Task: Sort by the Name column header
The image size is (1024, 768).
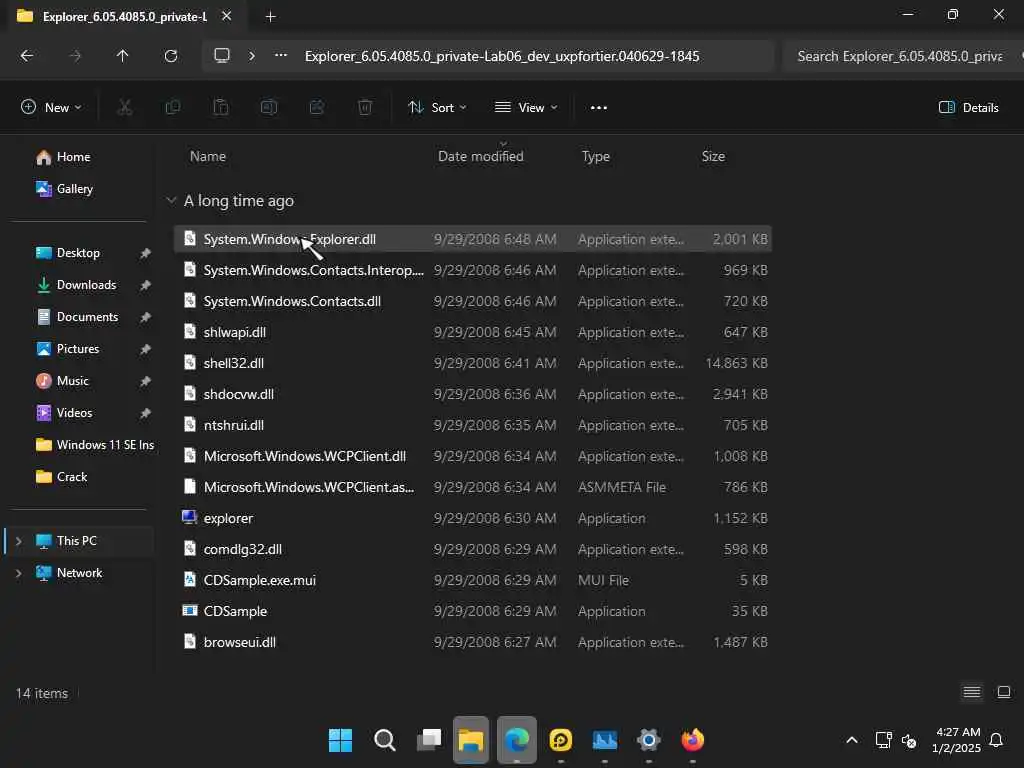Action: click(x=208, y=157)
